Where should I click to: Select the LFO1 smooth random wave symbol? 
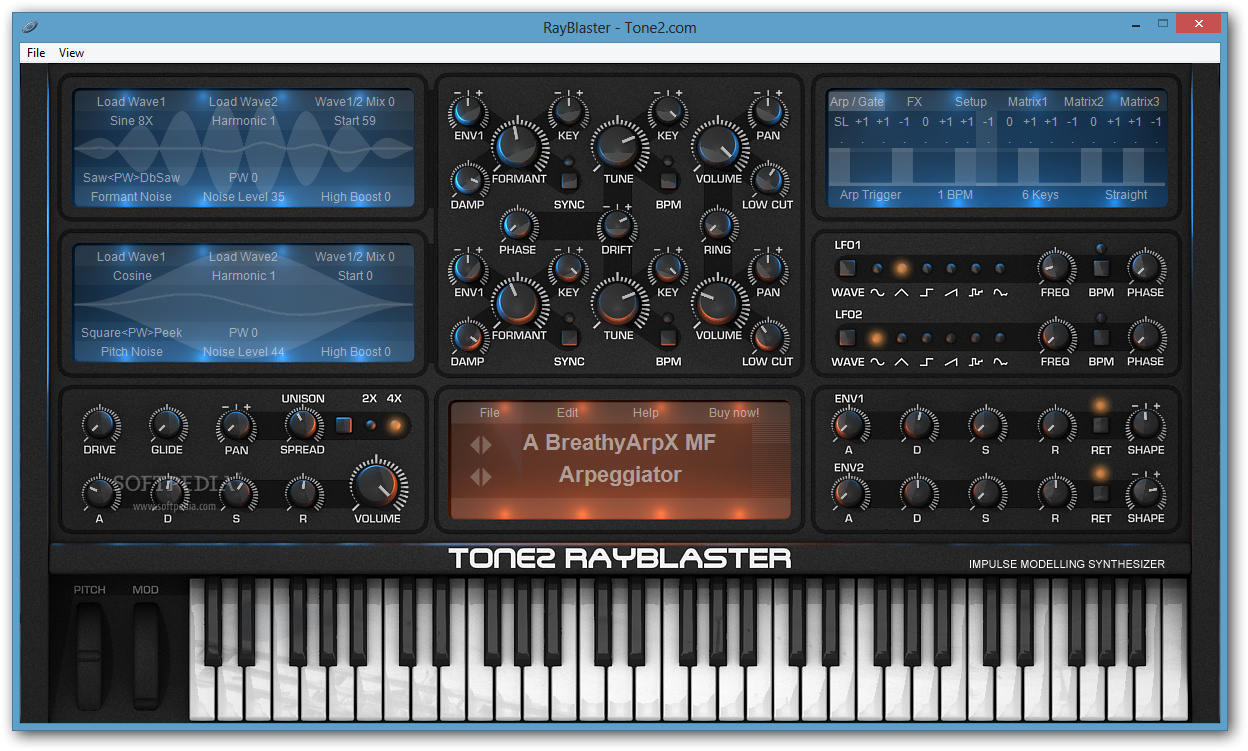click(1001, 293)
